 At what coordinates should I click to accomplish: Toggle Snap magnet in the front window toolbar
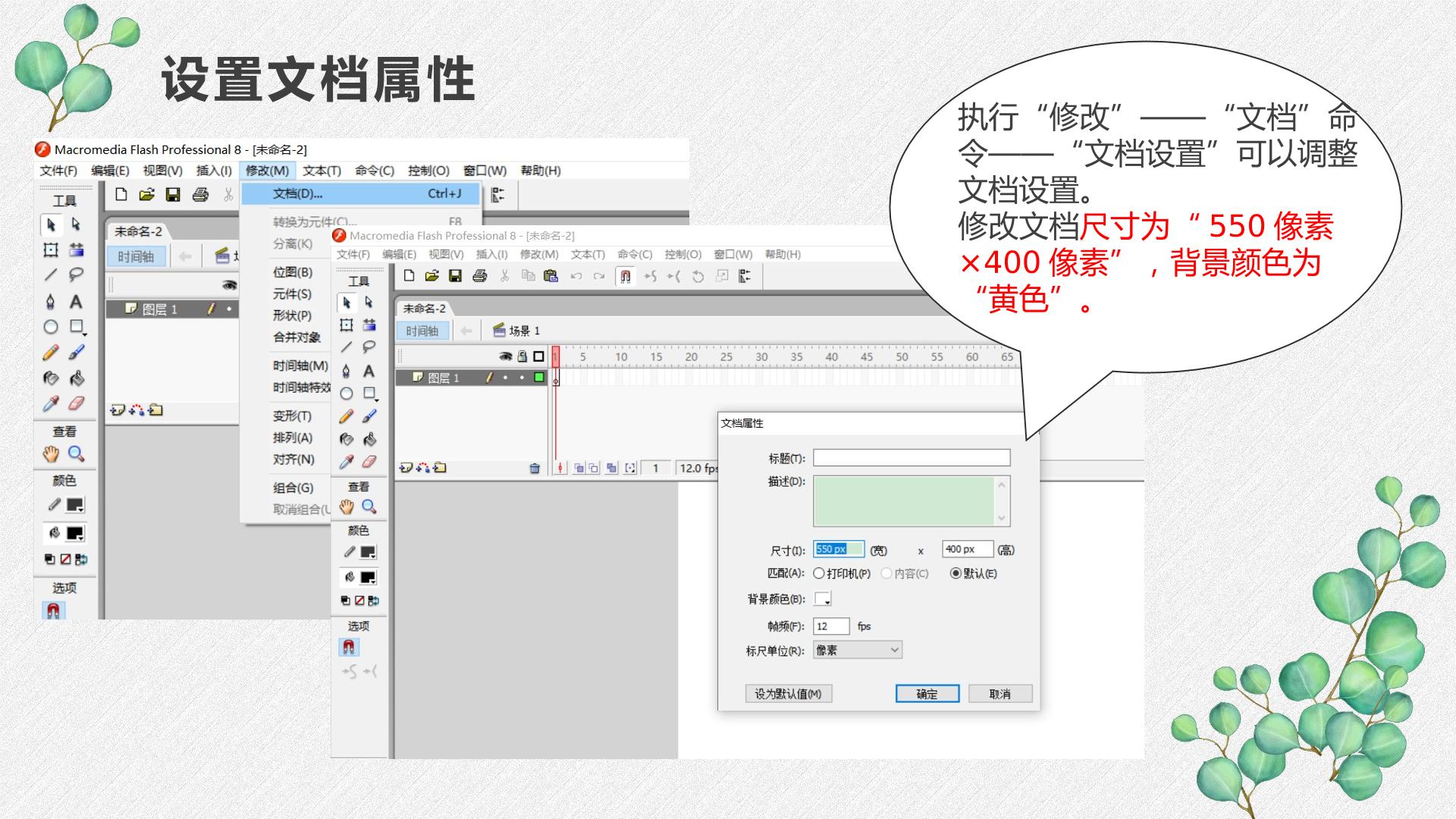coord(625,276)
